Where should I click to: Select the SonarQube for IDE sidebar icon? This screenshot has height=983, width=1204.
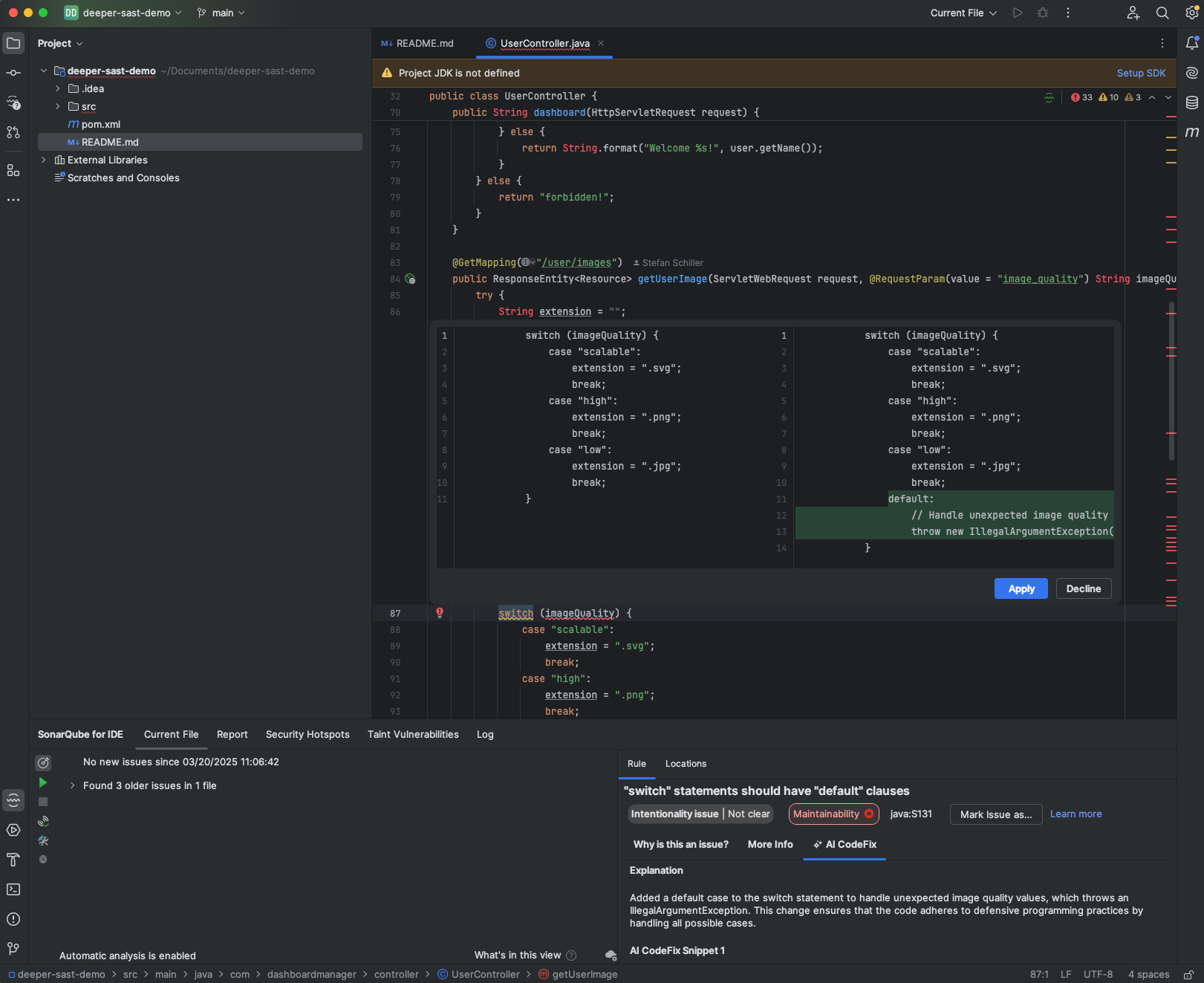(13, 801)
